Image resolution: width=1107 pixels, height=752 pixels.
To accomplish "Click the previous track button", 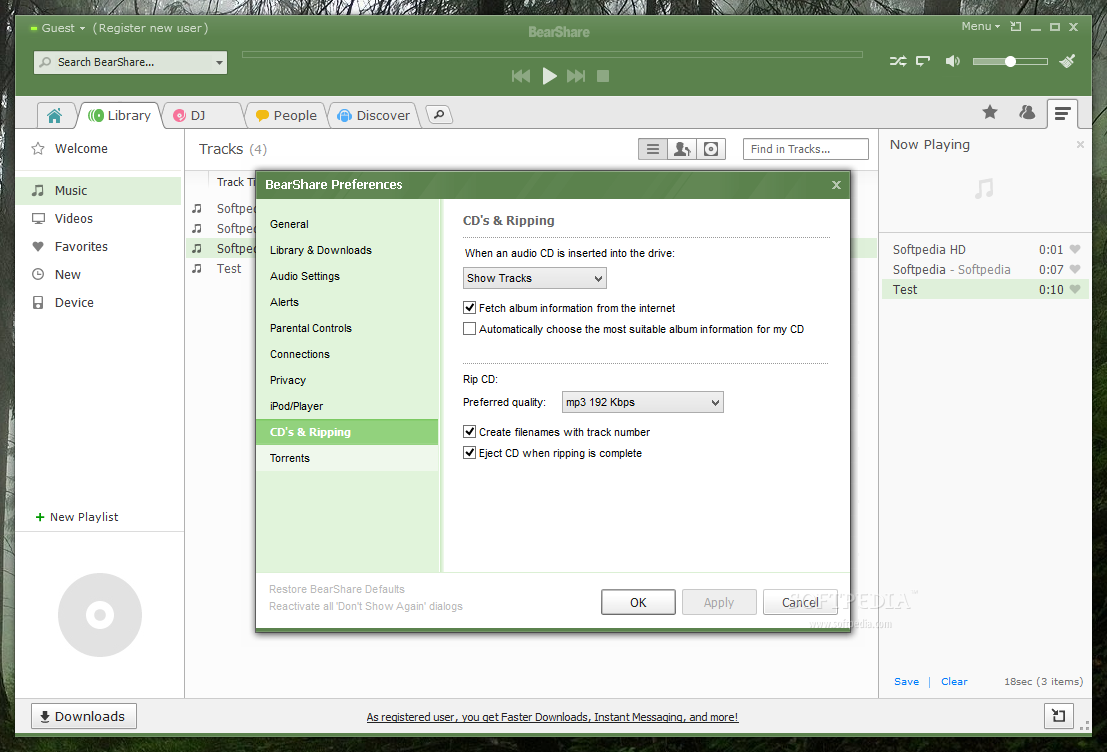I will click(521, 76).
